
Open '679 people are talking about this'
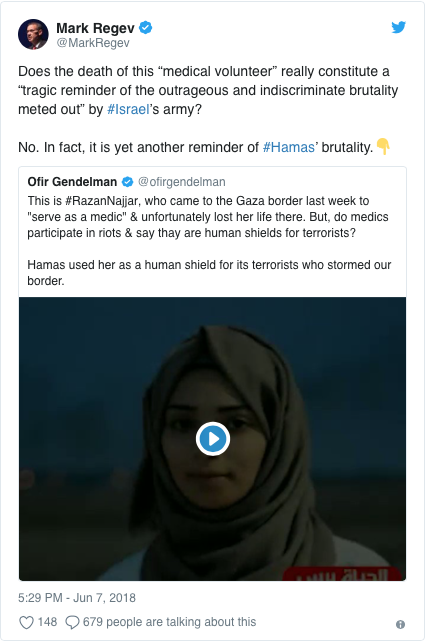click(x=169, y=622)
